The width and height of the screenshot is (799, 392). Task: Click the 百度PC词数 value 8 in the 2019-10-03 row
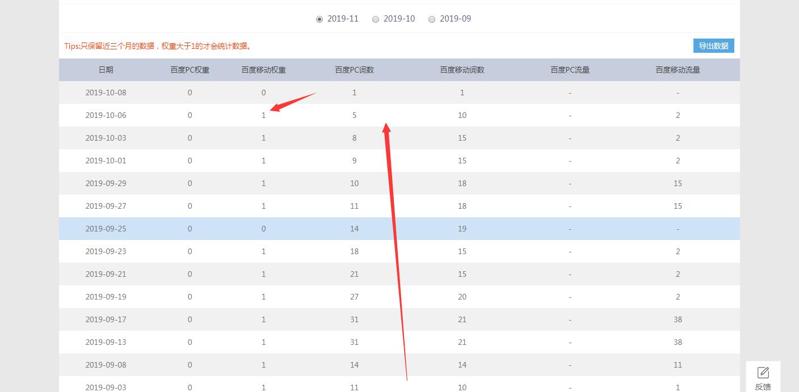tap(354, 138)
